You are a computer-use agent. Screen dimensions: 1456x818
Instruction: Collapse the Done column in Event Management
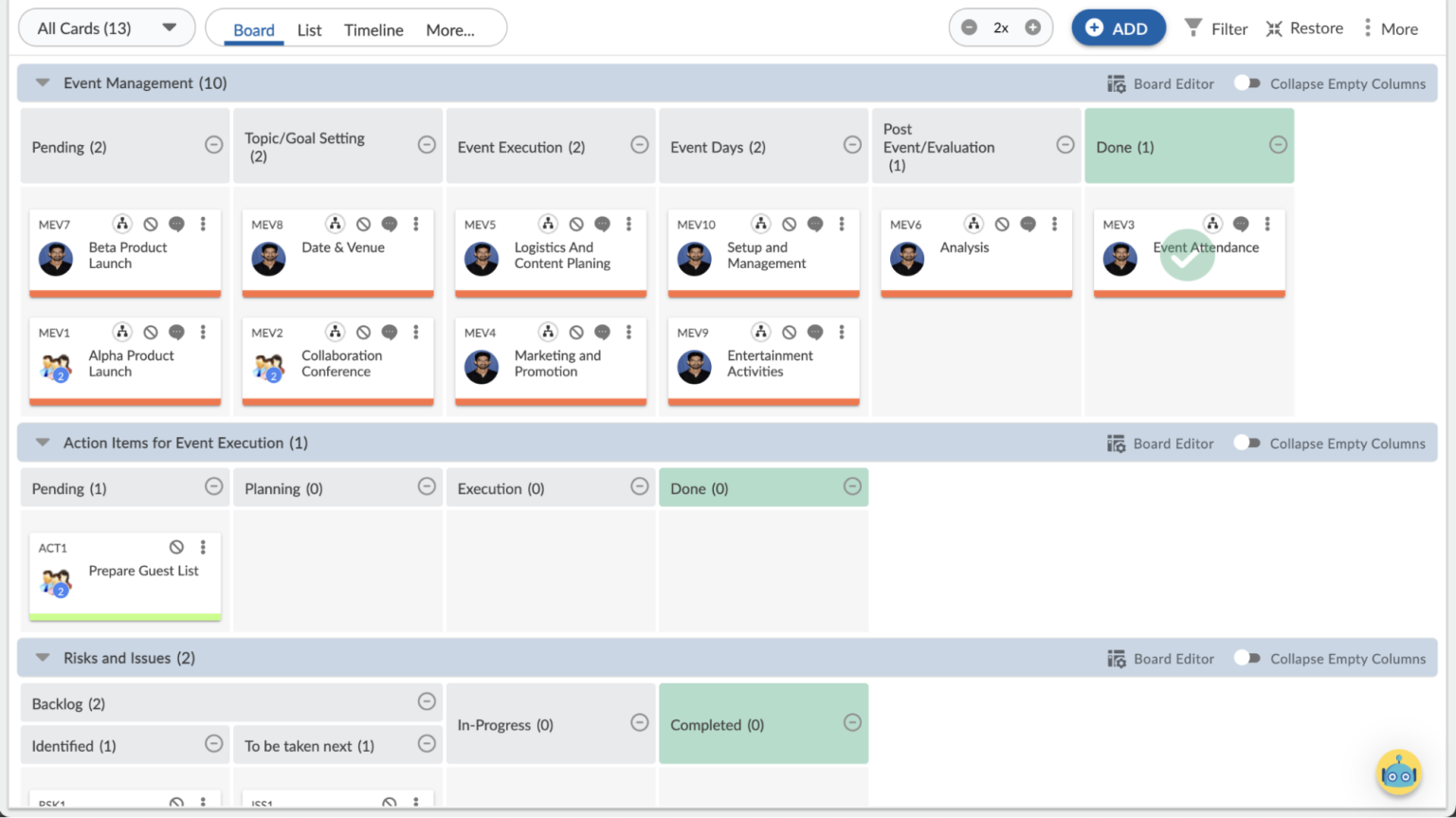tap(1279, 144)
